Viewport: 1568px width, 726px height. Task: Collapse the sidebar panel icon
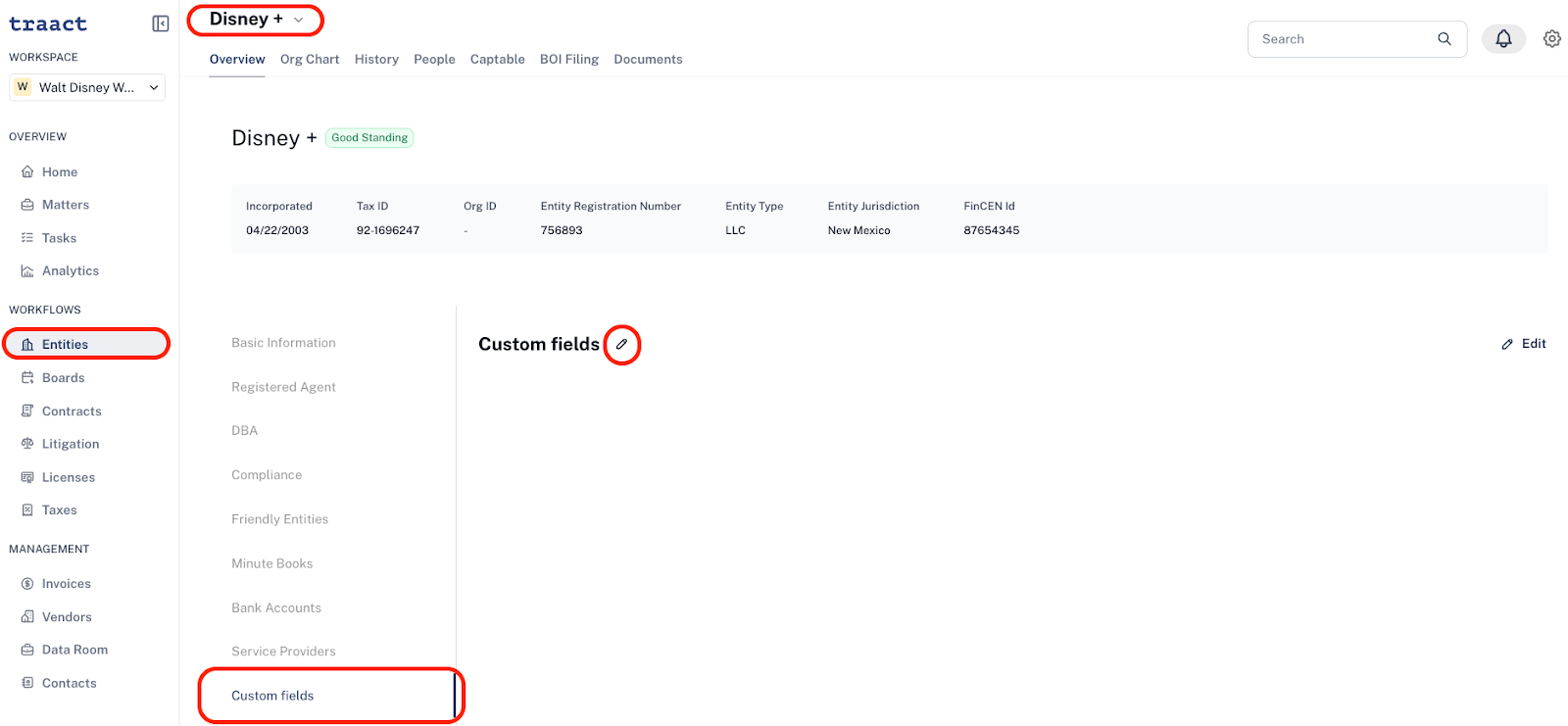pos(161,24)
